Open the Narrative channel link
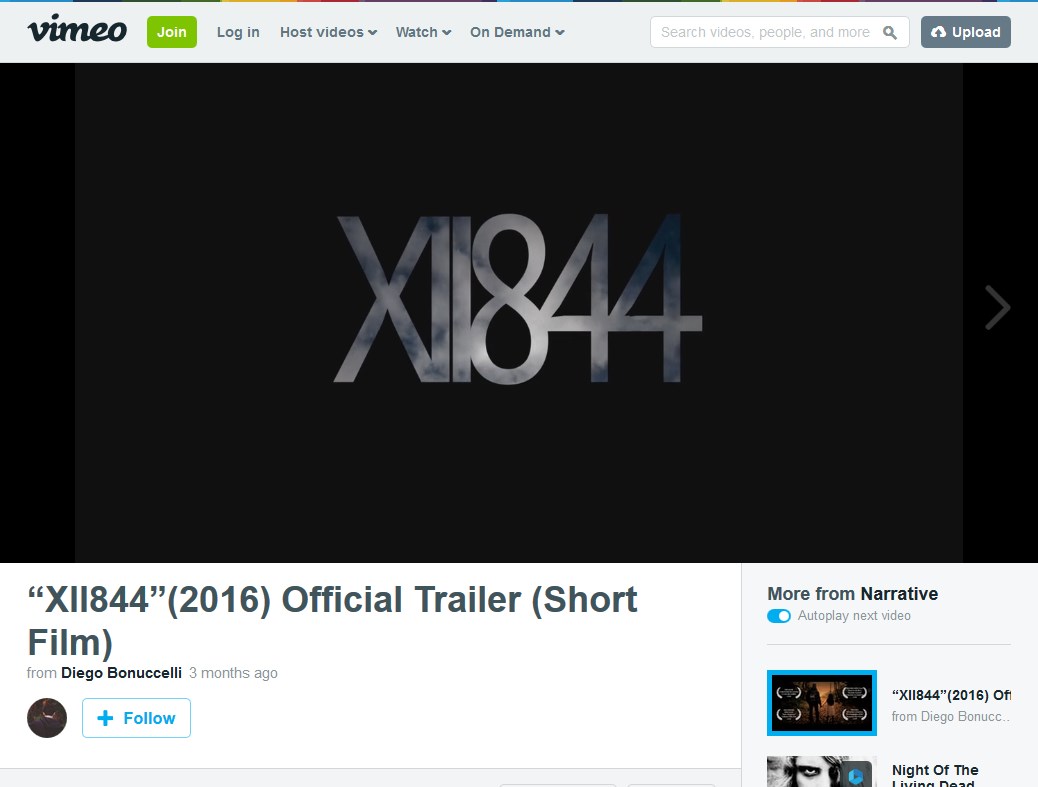The height and width of the screenshot is (787, 1038). 899,594
